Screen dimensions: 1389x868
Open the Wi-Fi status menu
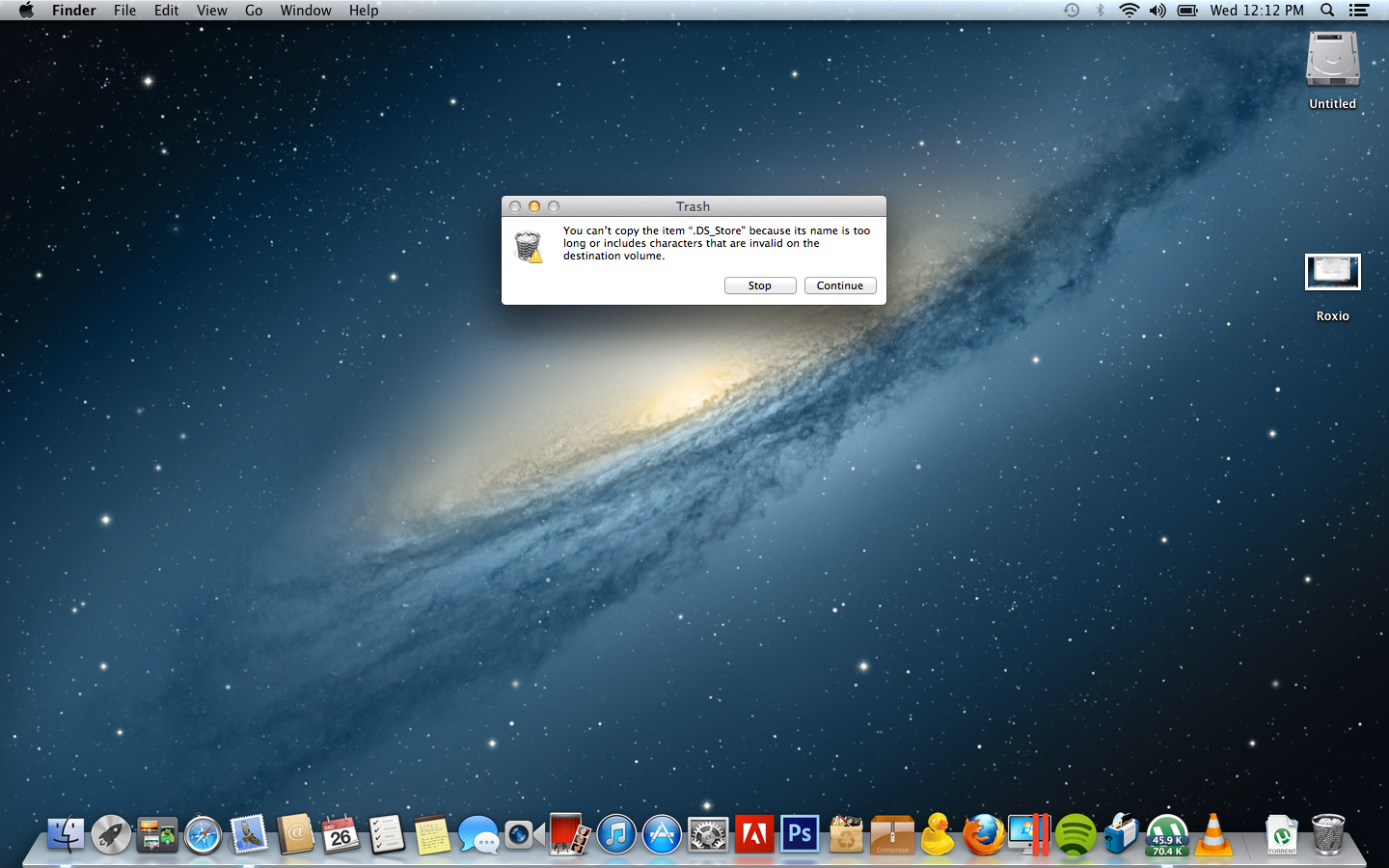1129,11
